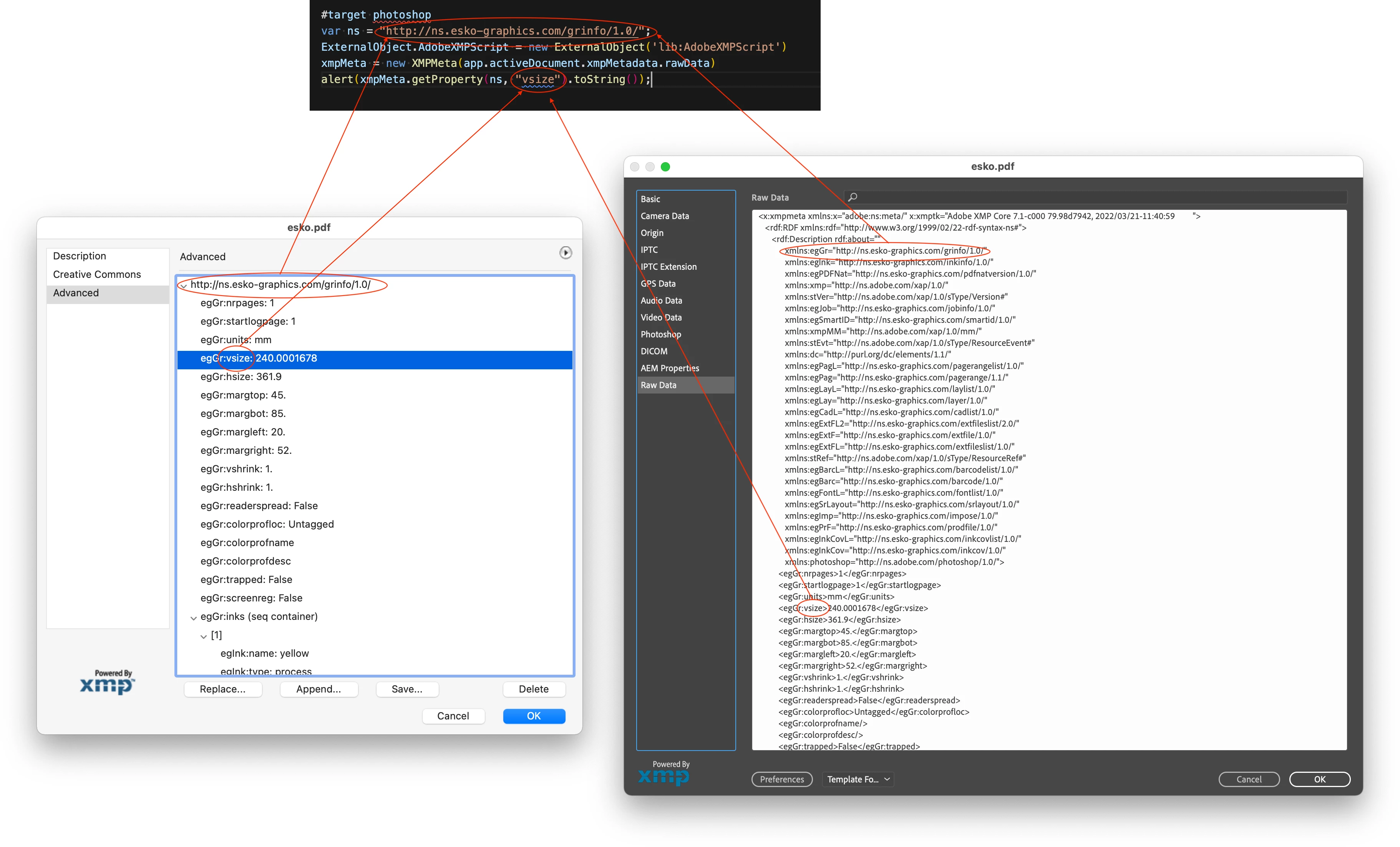Collapse the egGr:inks seq container
1400x847 pixels.
click(194, 617)
